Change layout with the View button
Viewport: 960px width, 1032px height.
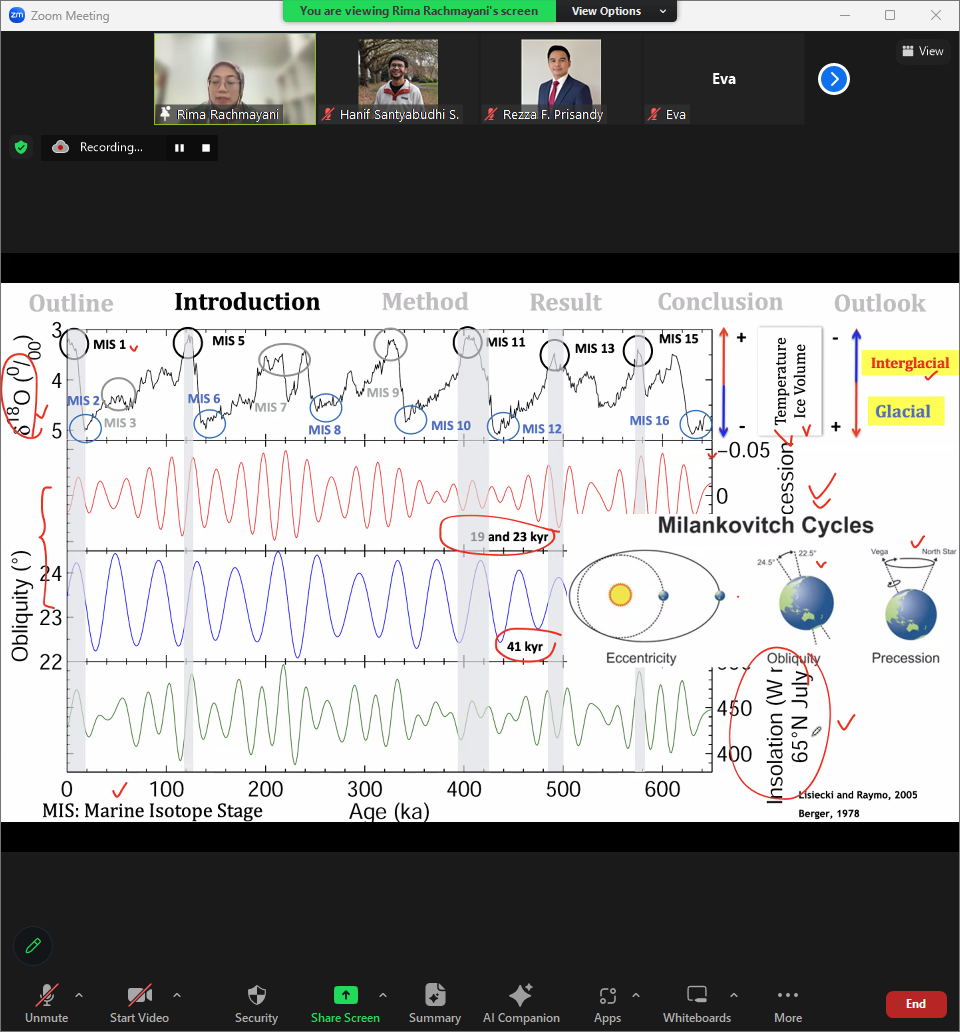tap(921, 51)
